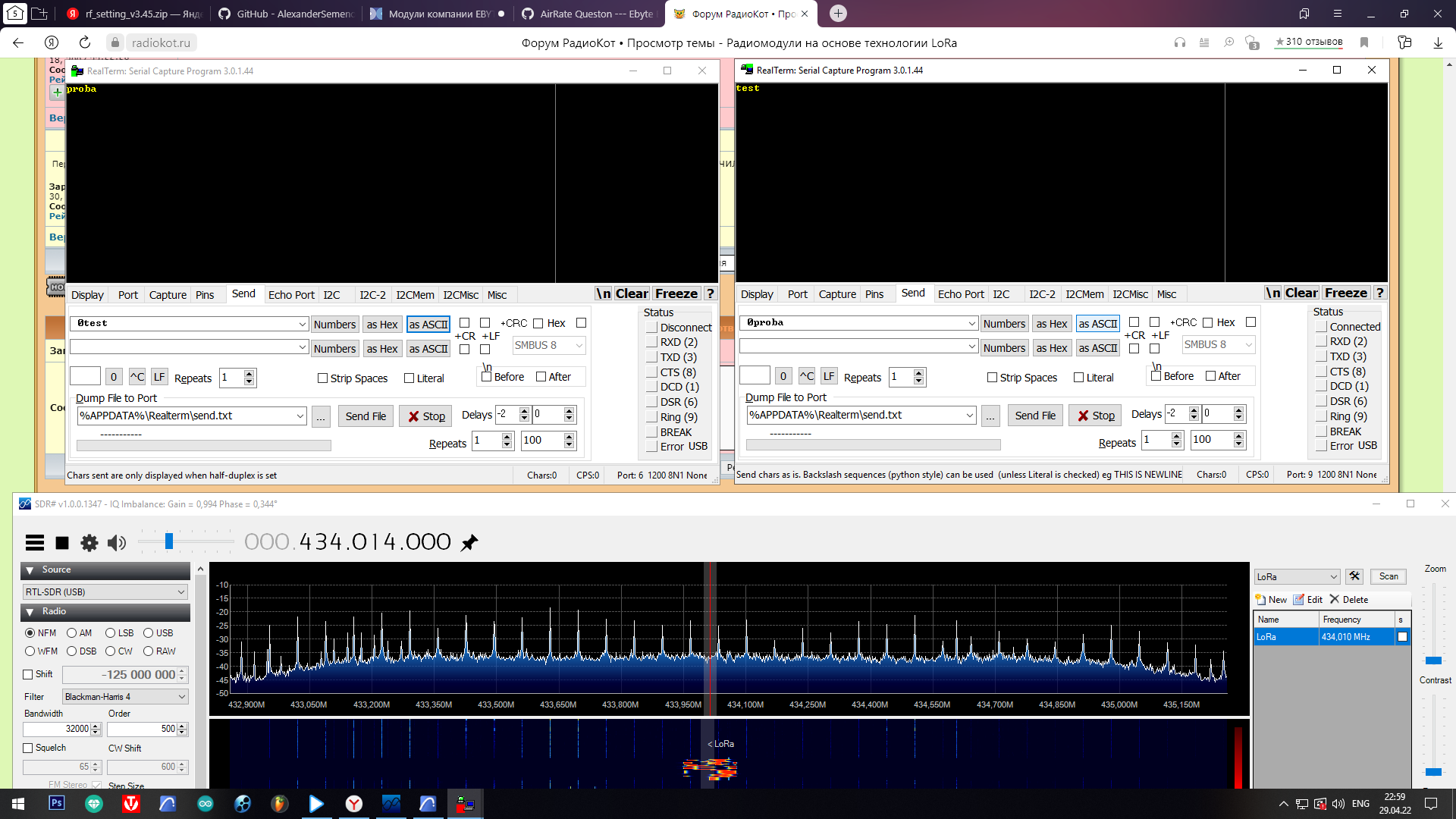Image resolution: width=1456 pixels, height=819 pixels.
Task: Mute audio with the speaker icon
Action: point(117,542)
